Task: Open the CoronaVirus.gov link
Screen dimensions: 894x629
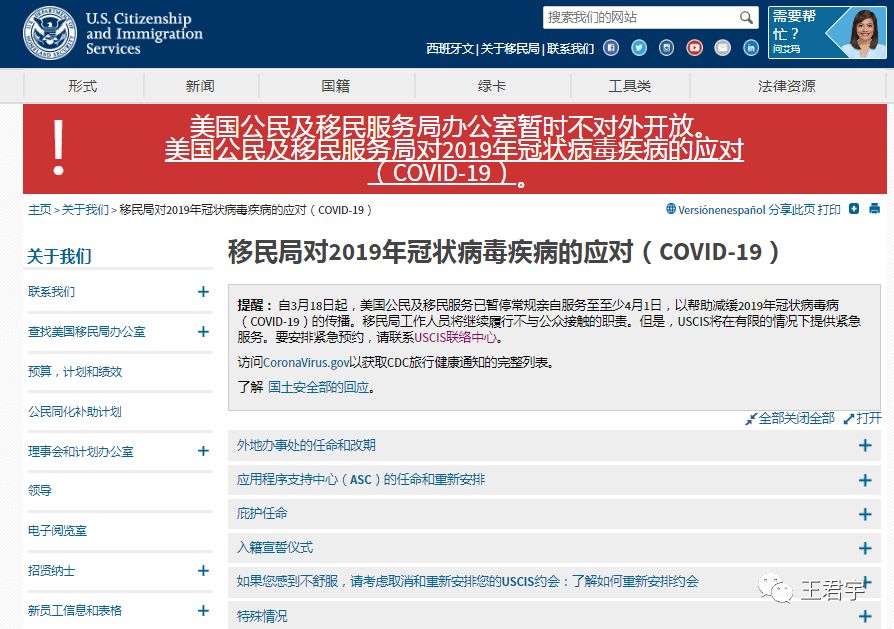Action: point(306,363)
